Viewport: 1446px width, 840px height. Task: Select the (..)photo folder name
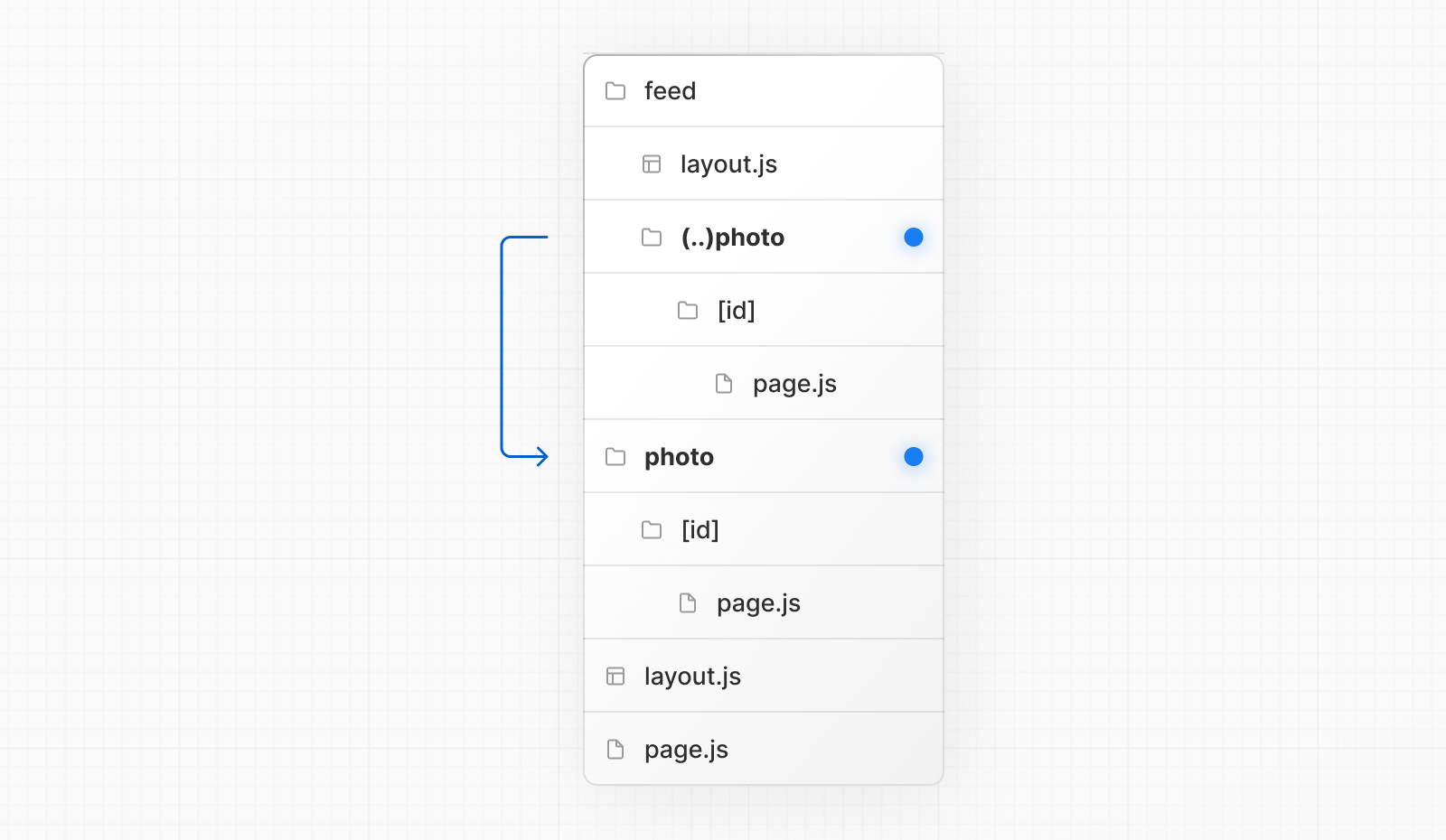732,238
